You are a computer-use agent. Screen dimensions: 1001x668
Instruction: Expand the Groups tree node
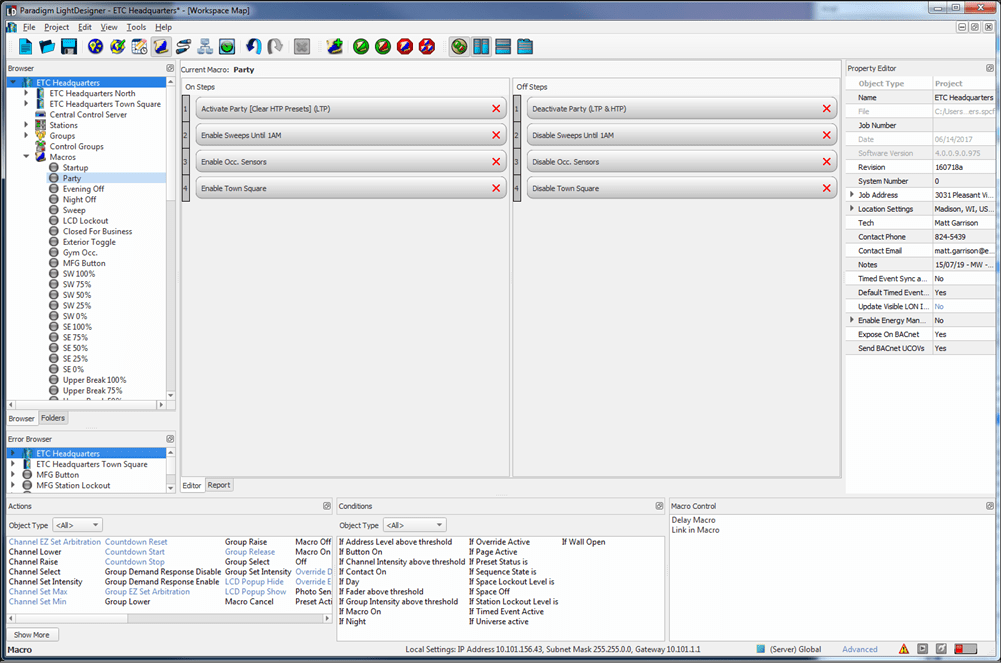coord(26,135)
